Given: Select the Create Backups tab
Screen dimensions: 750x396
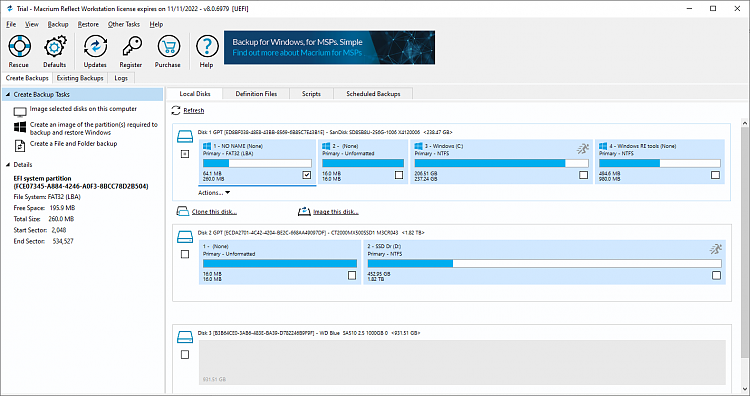Looking at the screenshot, I should [x=27, y=78].
